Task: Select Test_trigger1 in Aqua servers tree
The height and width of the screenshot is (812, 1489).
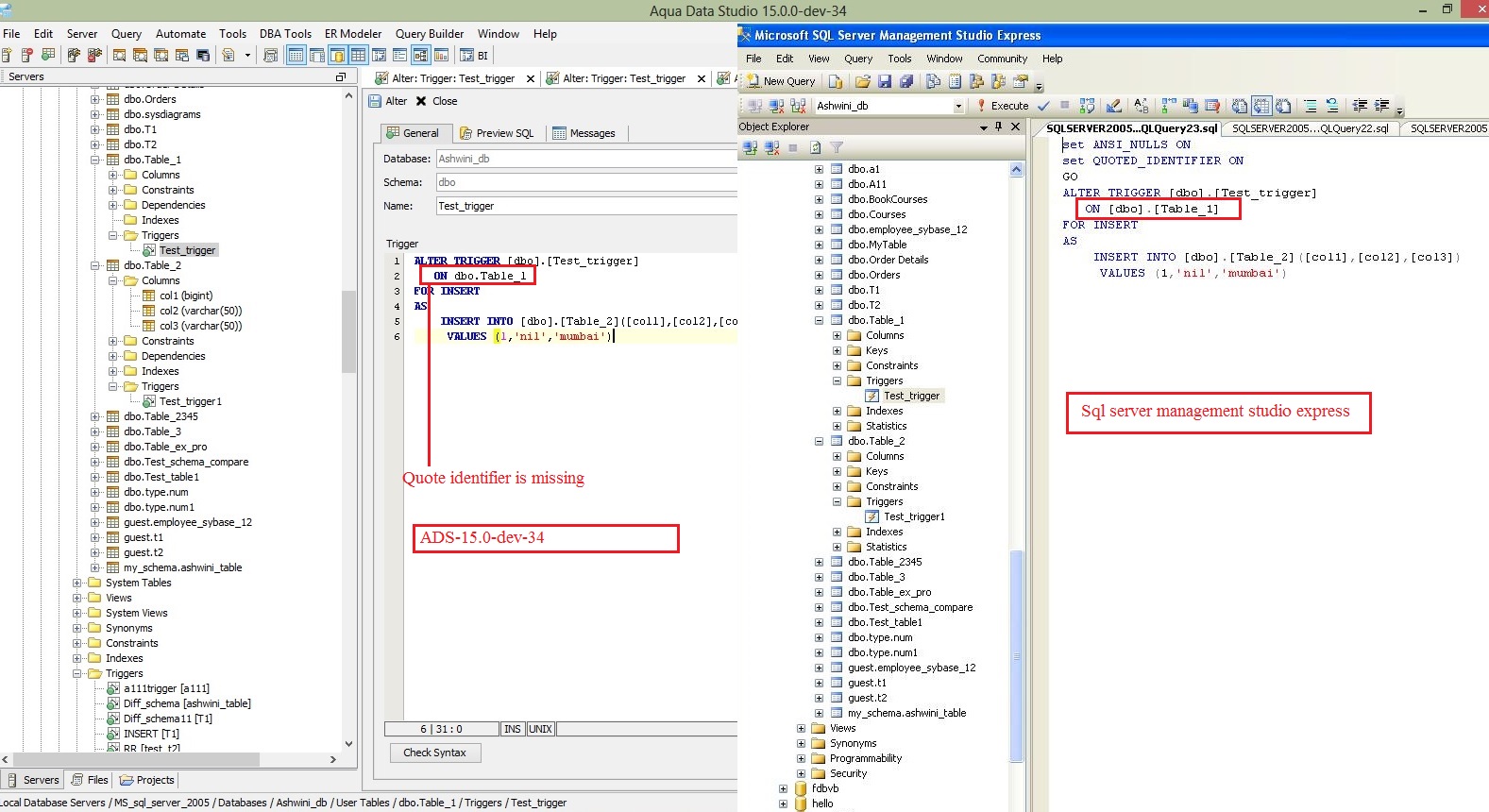Action: pos(191,401)
